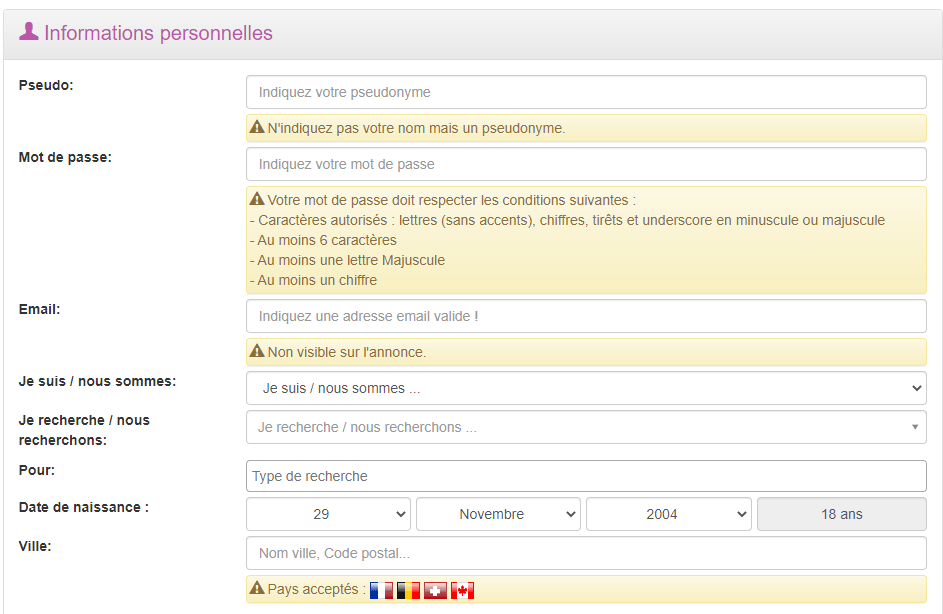Click the Mot de passe: label
The width and height of the screenshot is (943, 614).
[x=65, y=158]
